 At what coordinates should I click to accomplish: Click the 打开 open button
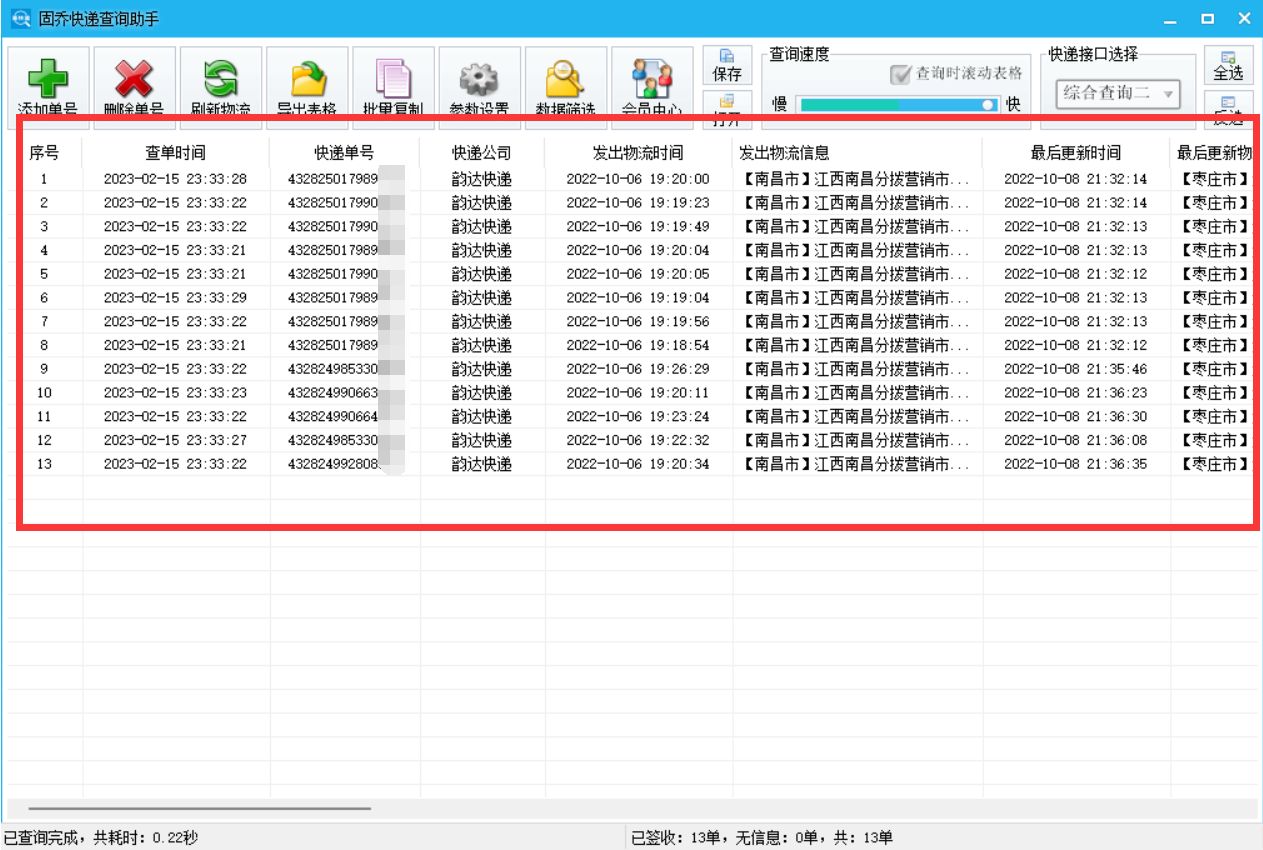pyautogui.click(x=729, y=105)
